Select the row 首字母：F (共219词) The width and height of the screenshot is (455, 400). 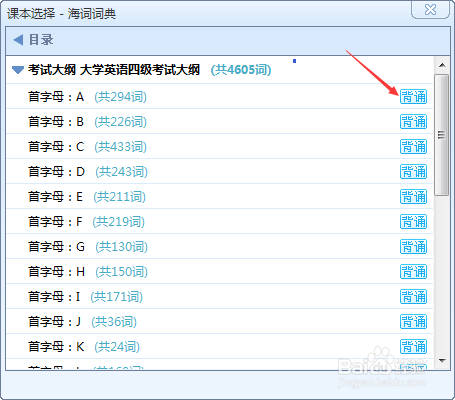220,222
